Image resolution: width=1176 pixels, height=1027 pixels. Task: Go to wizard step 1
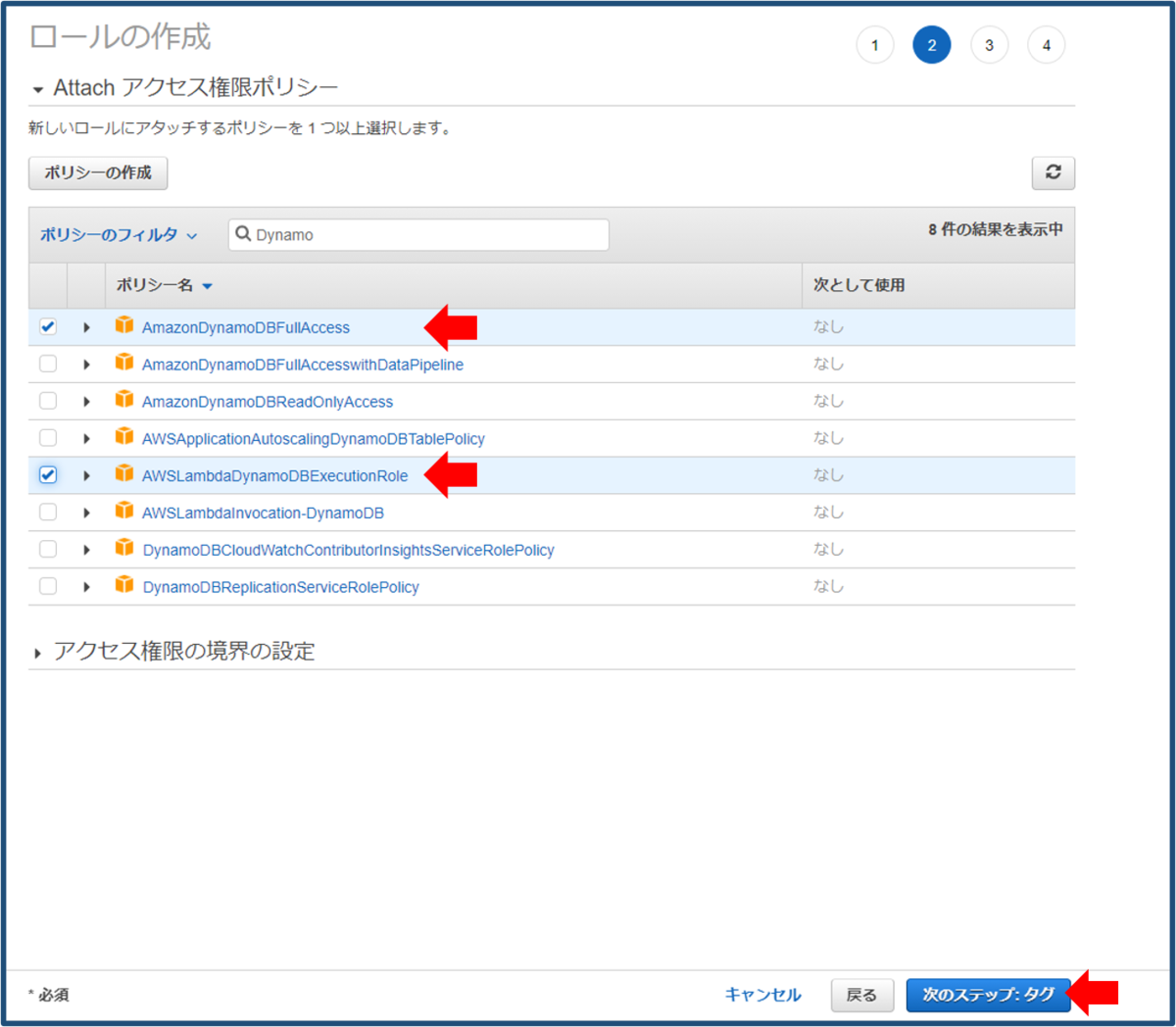(x=875, y=45)
